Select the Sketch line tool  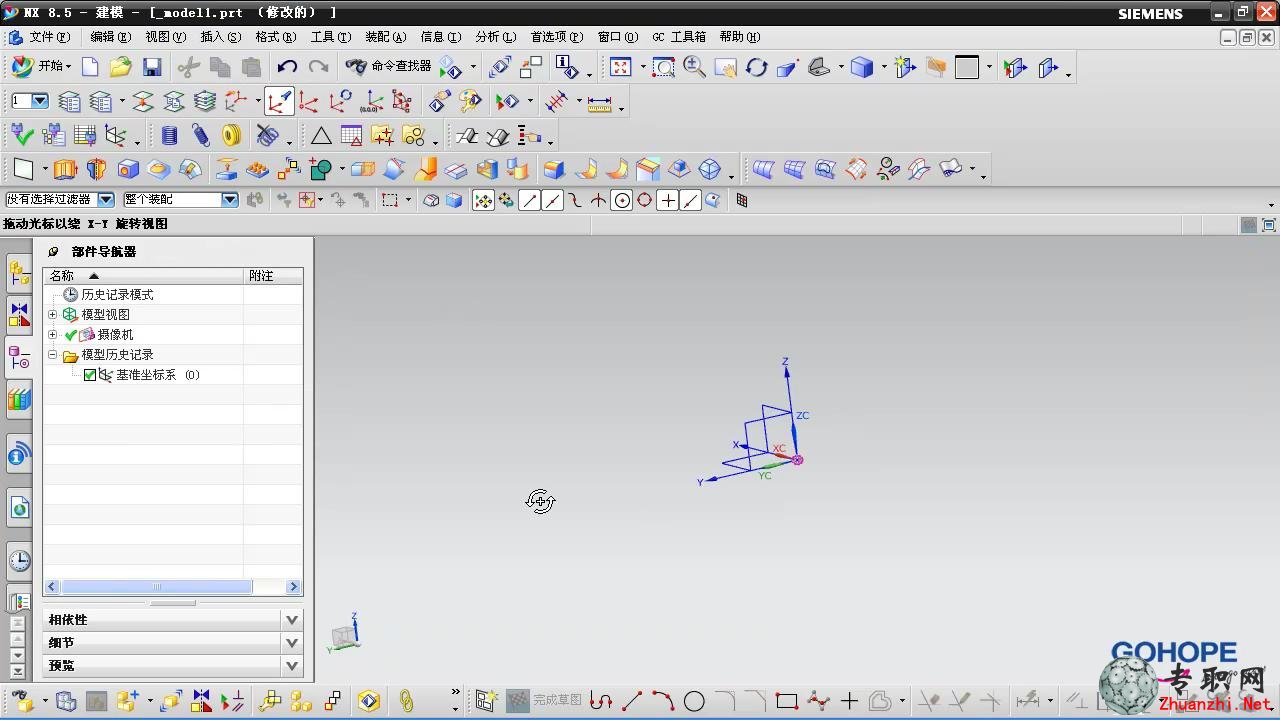tap(632, 701)
